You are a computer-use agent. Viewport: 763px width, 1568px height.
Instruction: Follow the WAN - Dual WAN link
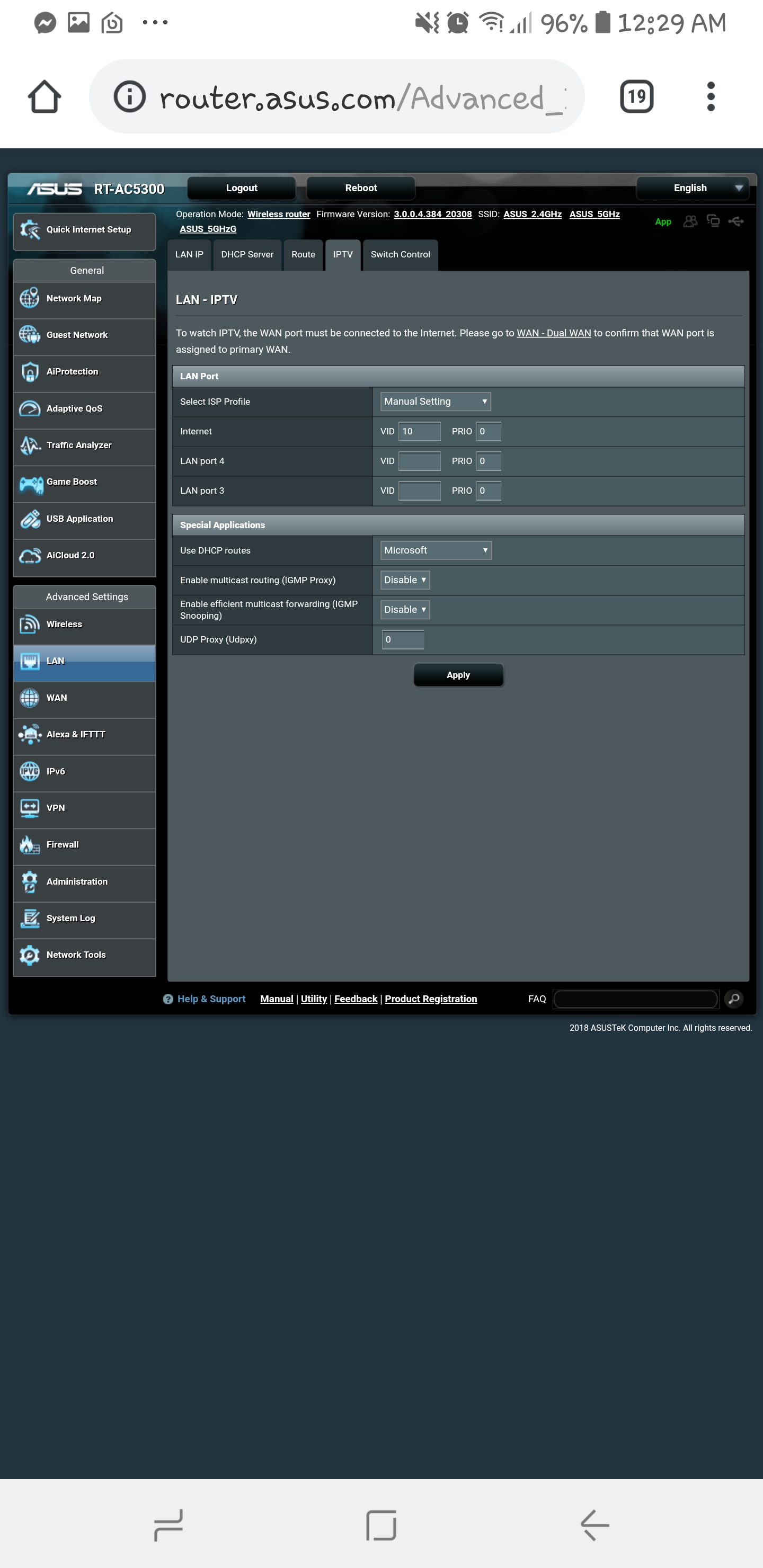554,334
